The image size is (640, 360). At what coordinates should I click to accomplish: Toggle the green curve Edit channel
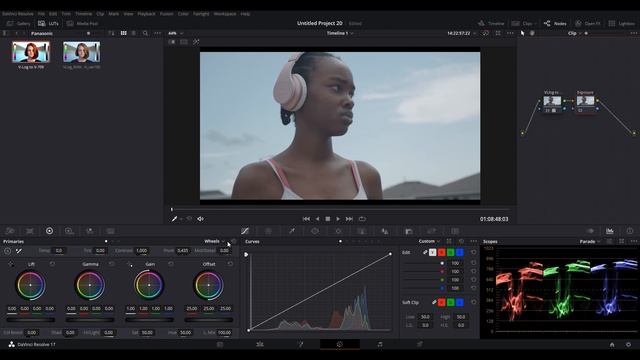(x=451, y=253)
